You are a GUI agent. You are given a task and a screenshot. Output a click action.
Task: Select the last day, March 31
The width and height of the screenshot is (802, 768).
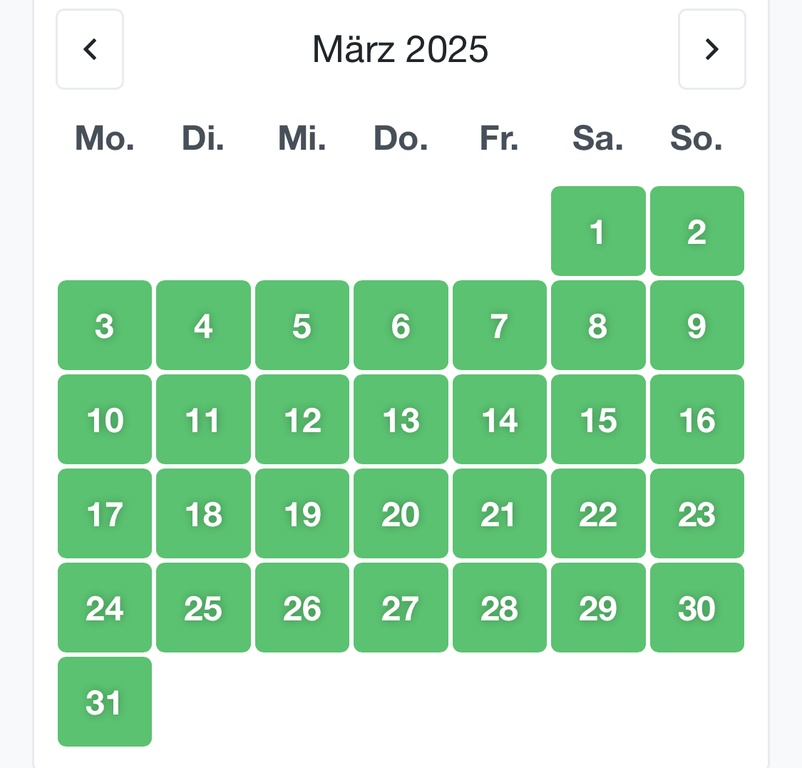point(105,701)
